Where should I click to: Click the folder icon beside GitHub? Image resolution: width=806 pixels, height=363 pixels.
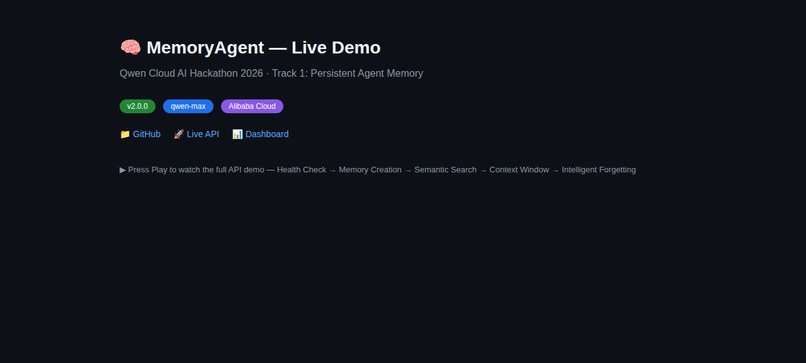pos(125,134)
